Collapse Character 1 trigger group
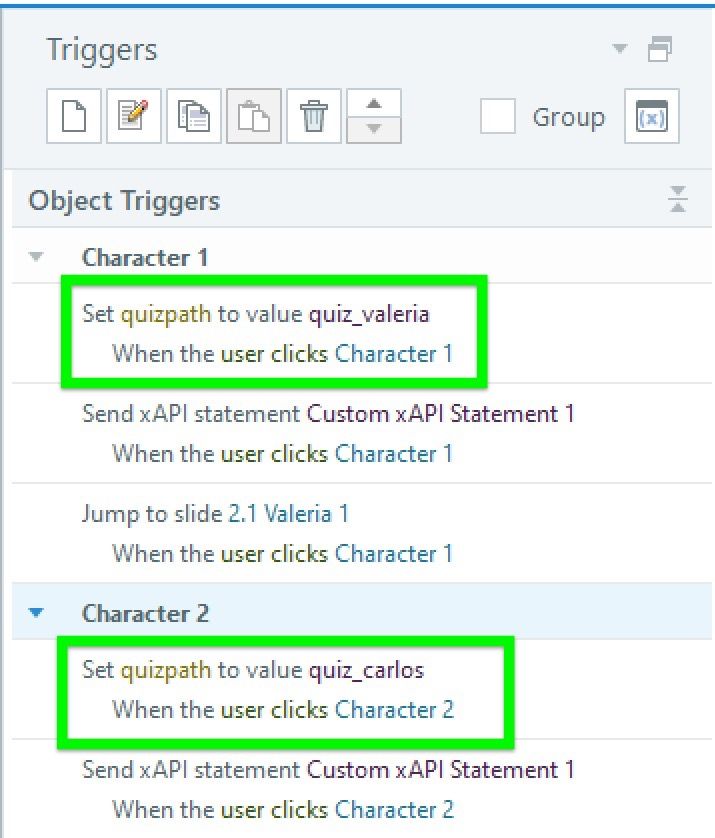Screen dimensions: 715x838 pos(37,257)
